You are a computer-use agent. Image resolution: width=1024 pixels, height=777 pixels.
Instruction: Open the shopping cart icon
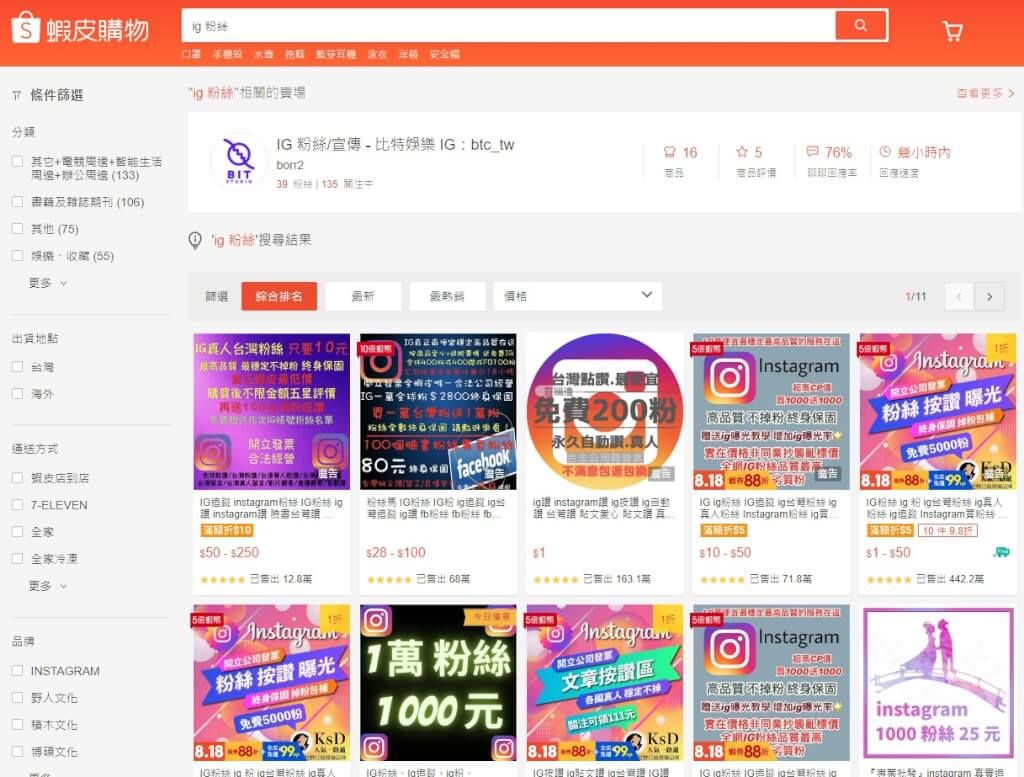click(x=952, y=30)
